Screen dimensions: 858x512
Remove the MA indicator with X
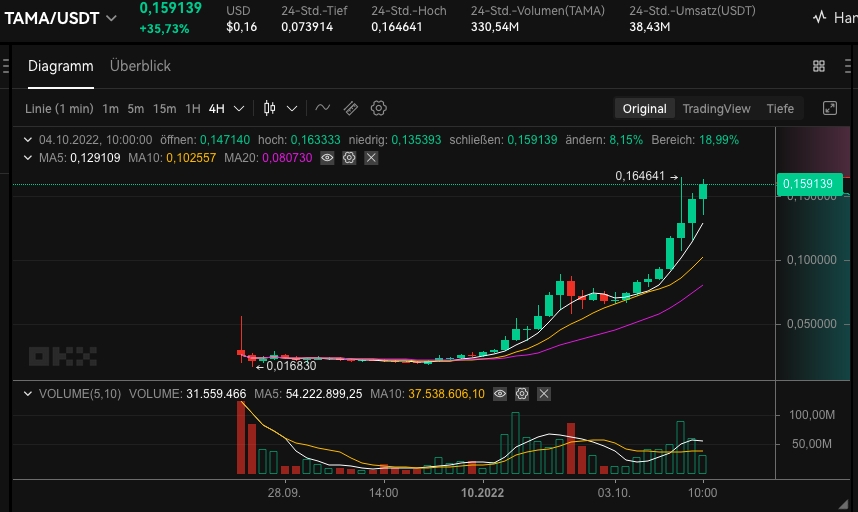coord(371,158)
